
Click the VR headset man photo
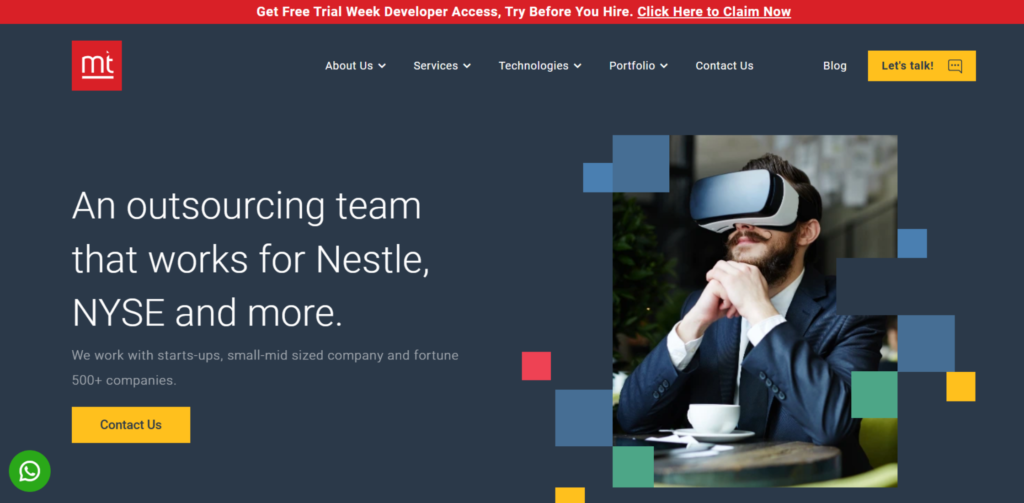pos(754,311)
